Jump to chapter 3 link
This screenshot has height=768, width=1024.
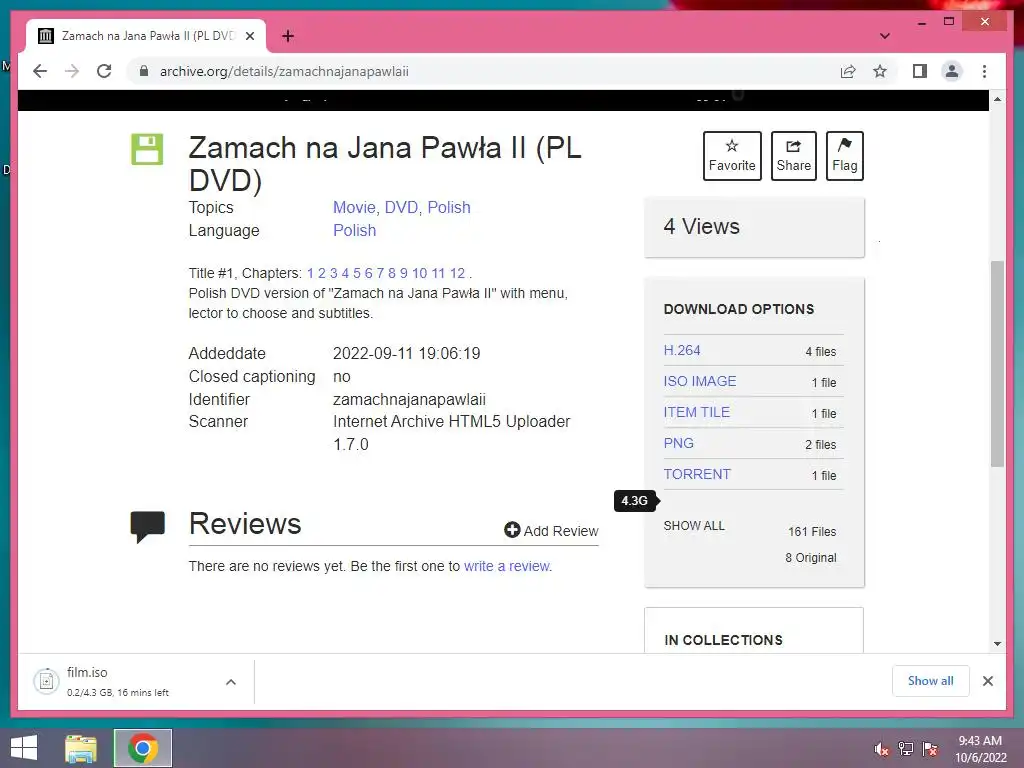point(334,273)
